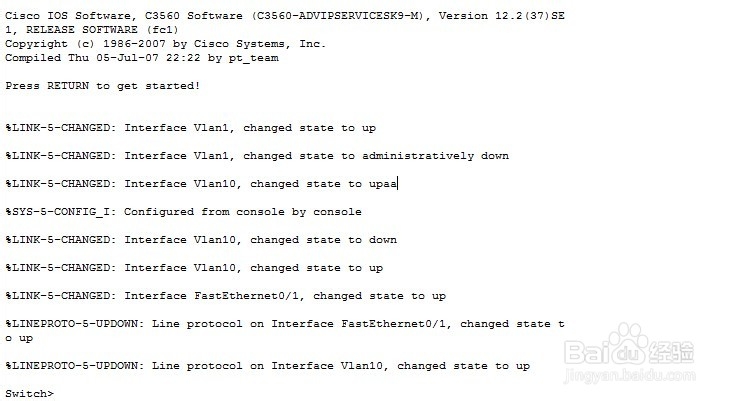
Task: Click the "Press RETURN to get started!" line
Action: [103, 86]
